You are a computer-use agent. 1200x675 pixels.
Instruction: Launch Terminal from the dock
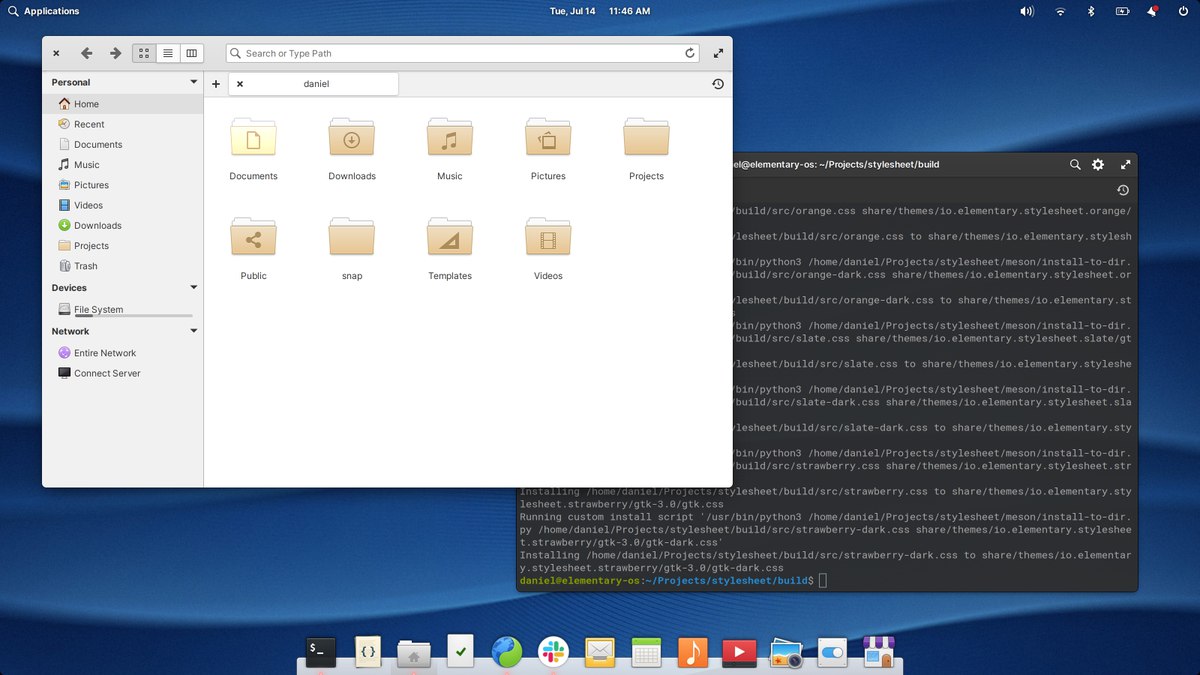pos(321,651)
